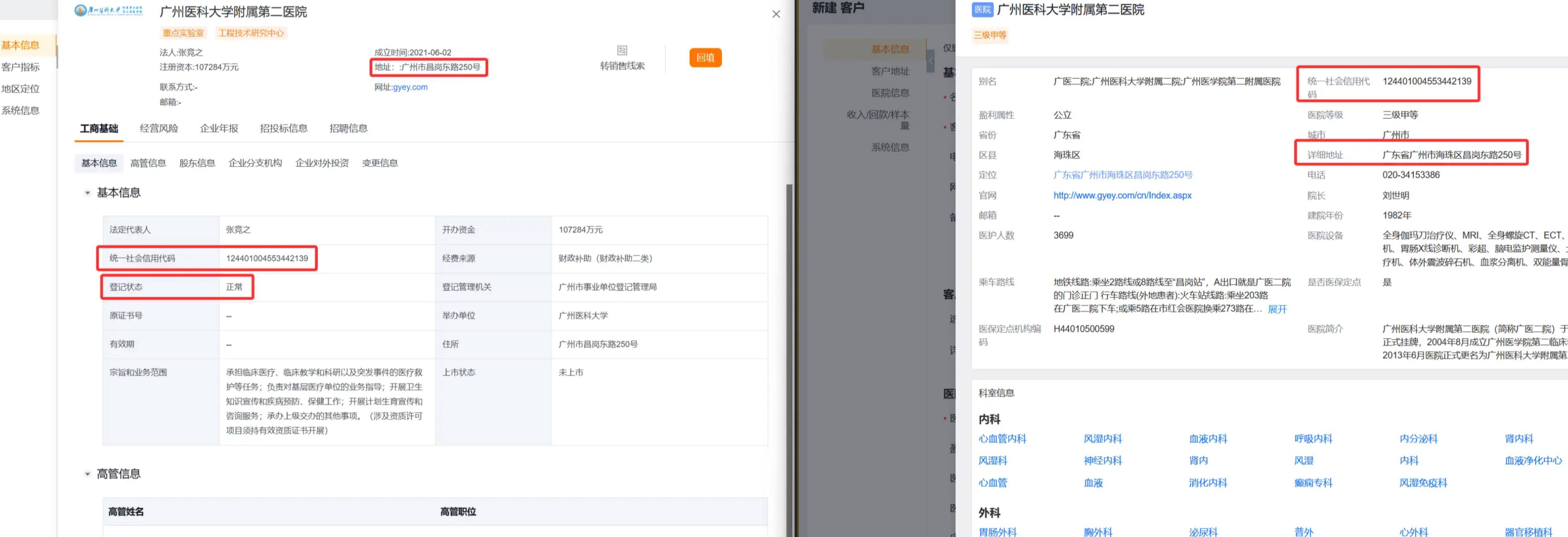Click the 重点实验室 tag
This screenshot has width=1568, height=537.
click(x=183, y=33)
